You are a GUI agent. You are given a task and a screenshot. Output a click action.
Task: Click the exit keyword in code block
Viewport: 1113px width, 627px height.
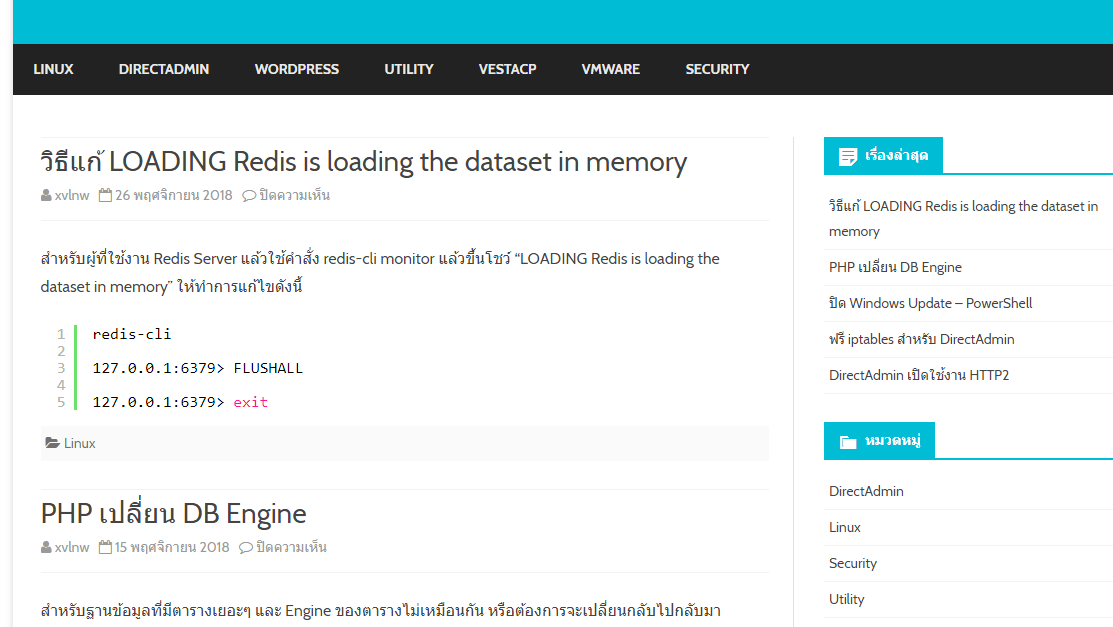(x=251, y=403)
